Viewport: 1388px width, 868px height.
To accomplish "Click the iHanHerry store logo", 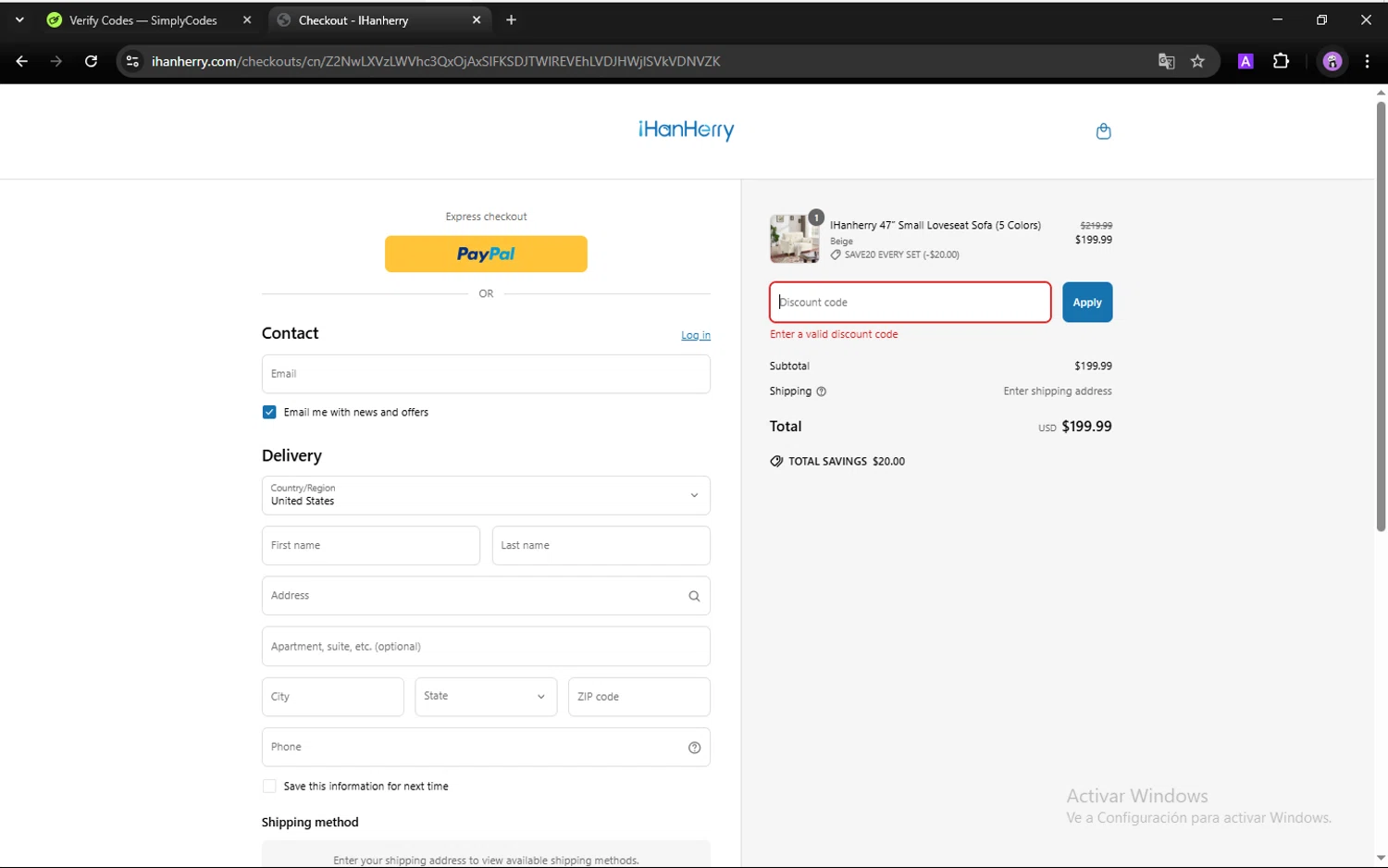I will (x=686, y=130).
